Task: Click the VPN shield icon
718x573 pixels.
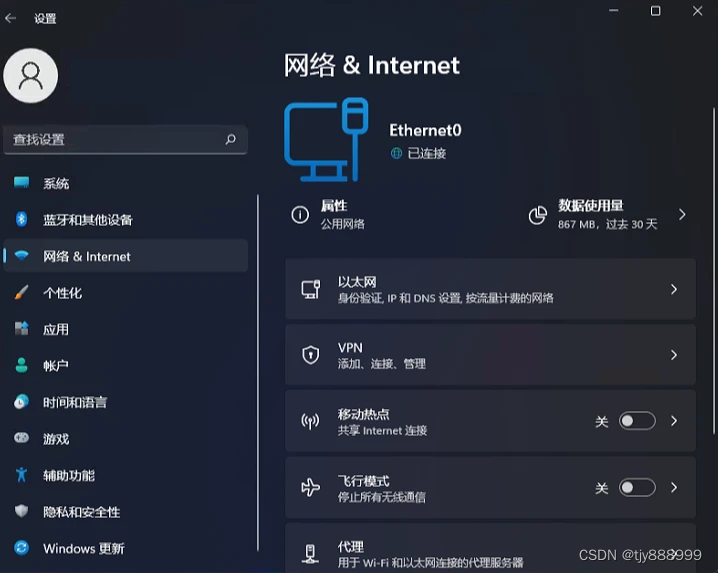Action: coord(310,355)
